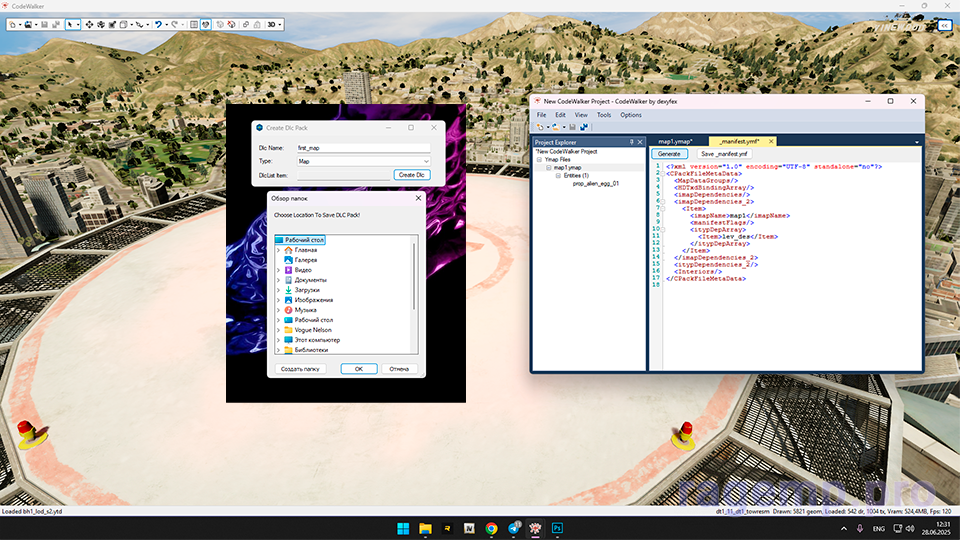The width and height of the screenshot is (960, 540).
Task: Open the Options menu in project window
Action: 631,114
